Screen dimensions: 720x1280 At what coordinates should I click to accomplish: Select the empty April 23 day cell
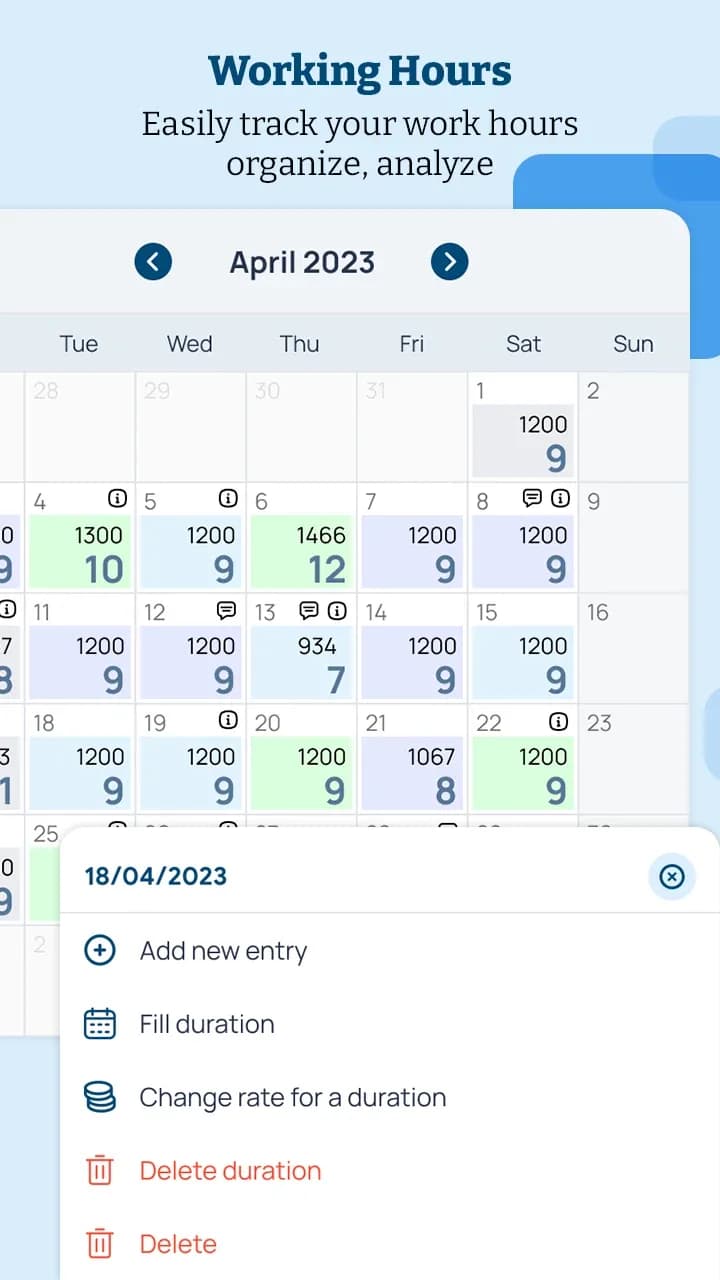click(634, 760)
